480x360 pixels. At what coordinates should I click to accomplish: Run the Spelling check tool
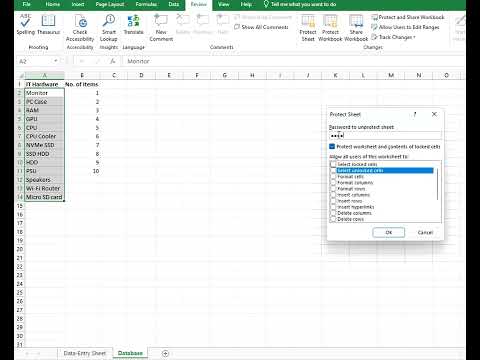click(x=26, y=24)
